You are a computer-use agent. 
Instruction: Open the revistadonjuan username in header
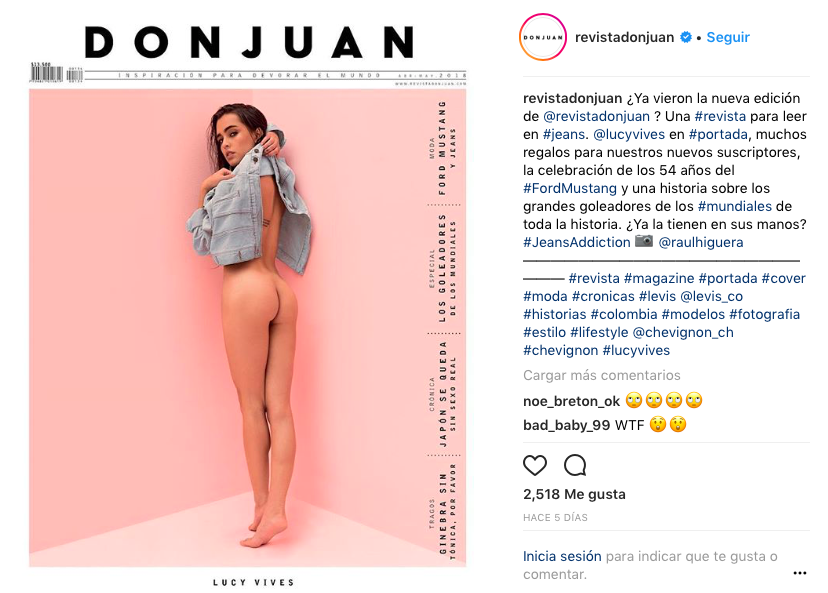[x=624, y=37]
